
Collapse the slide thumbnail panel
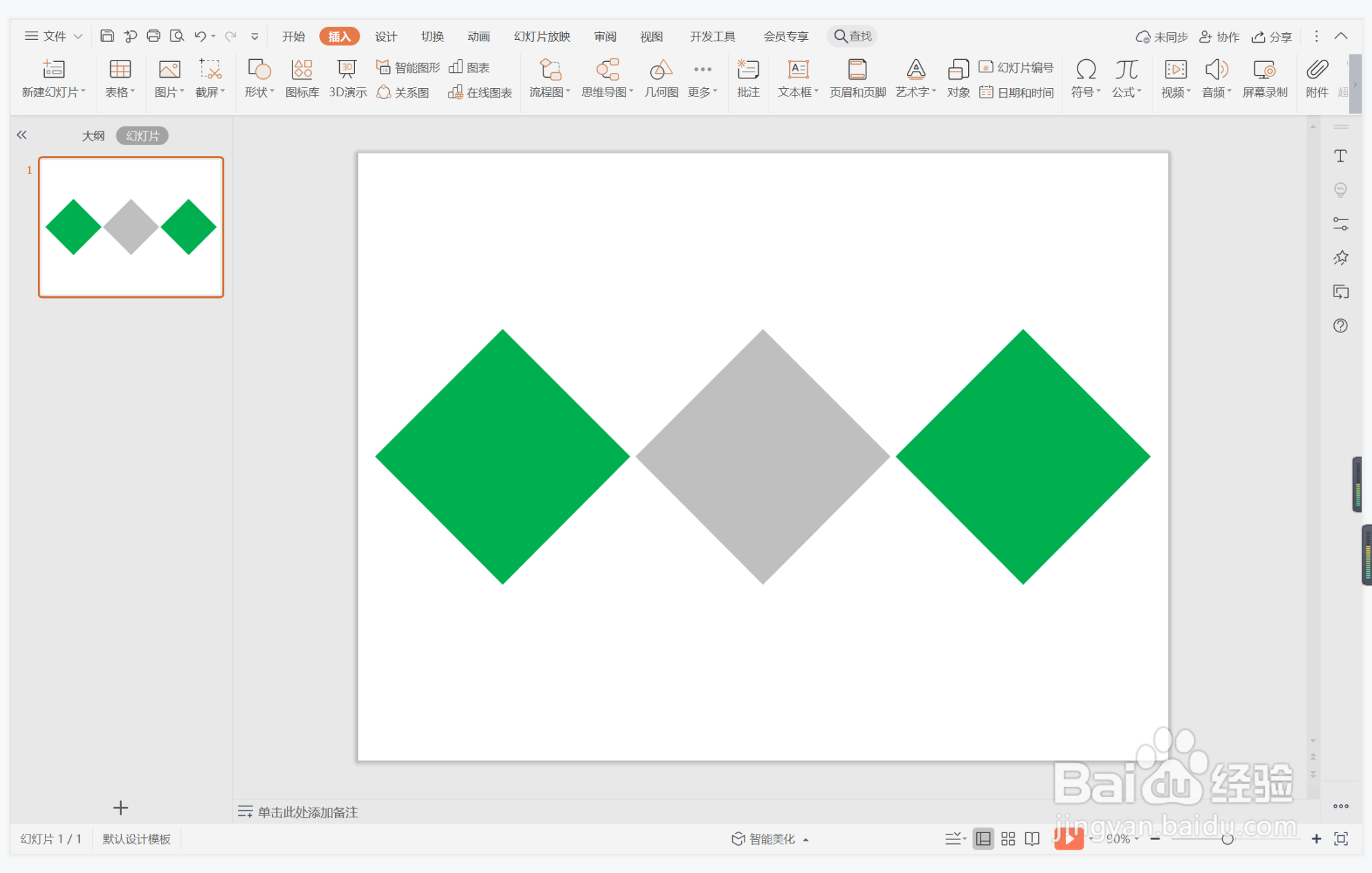pyautogui.click(x=22, y=135)
